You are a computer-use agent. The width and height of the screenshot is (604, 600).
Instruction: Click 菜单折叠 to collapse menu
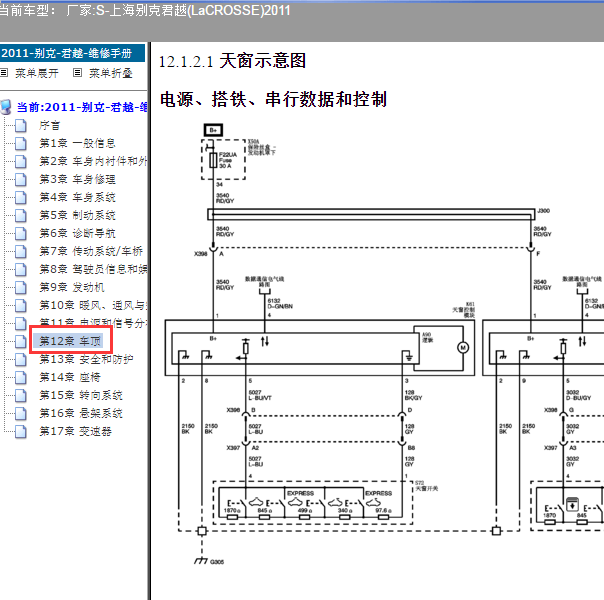click(111, 73)
